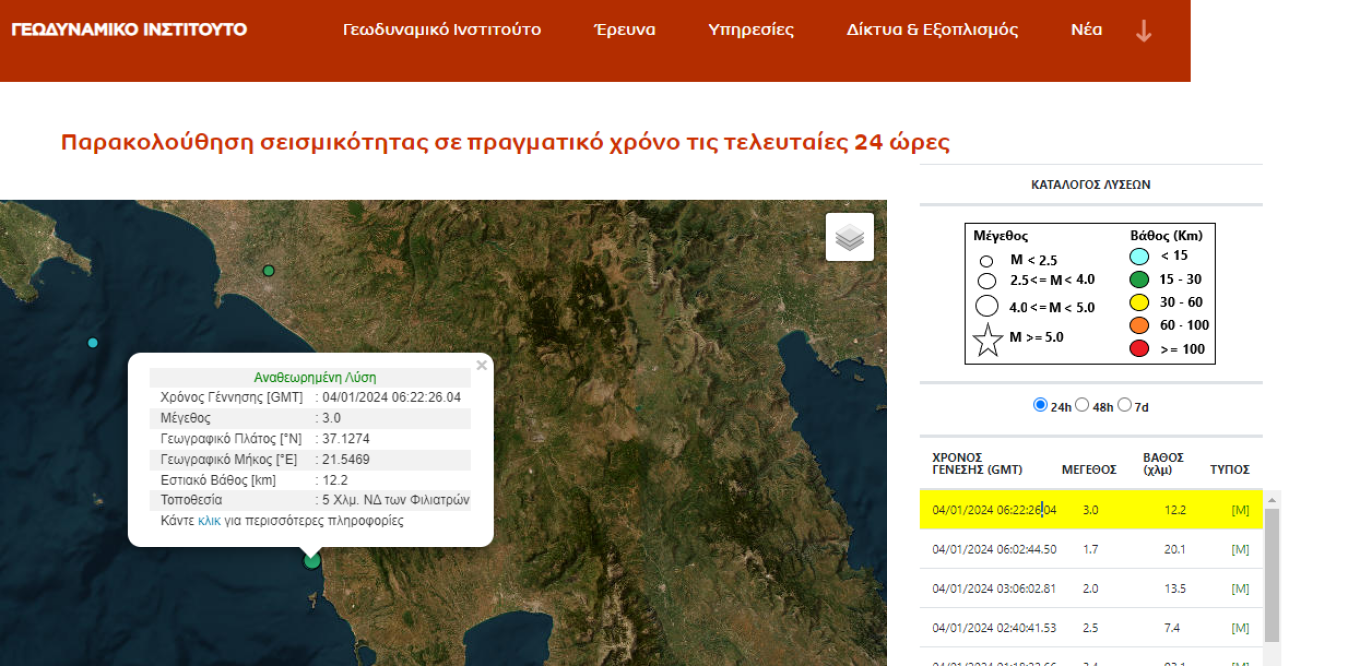1360x666 pixels.
Task: Open the map layers switcher icon
Action: [x=849, y=237]
